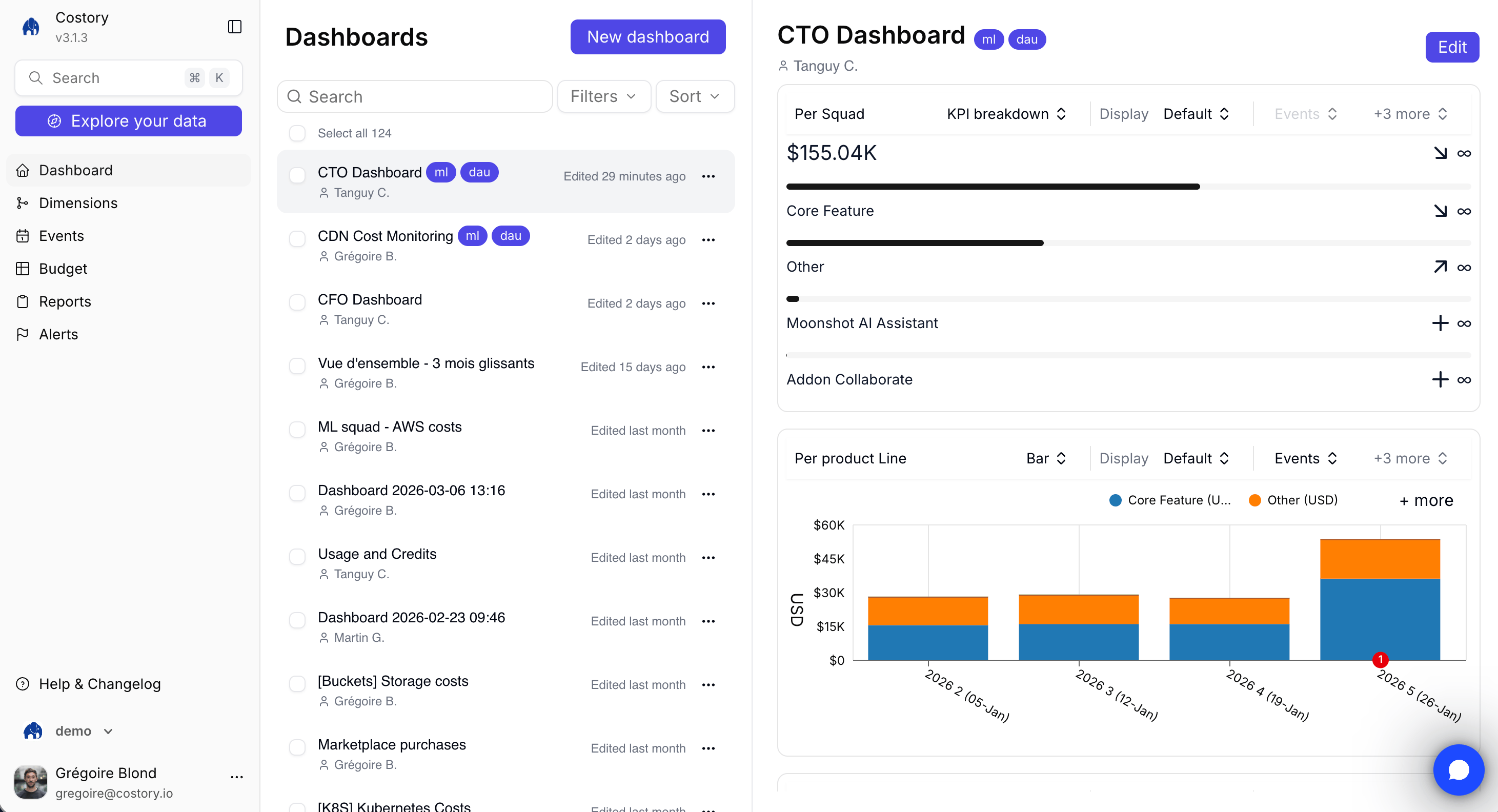Screen dimensions: 1498x812
Task: Collapse the sidebar panel icon
Action: click(234, 27)
